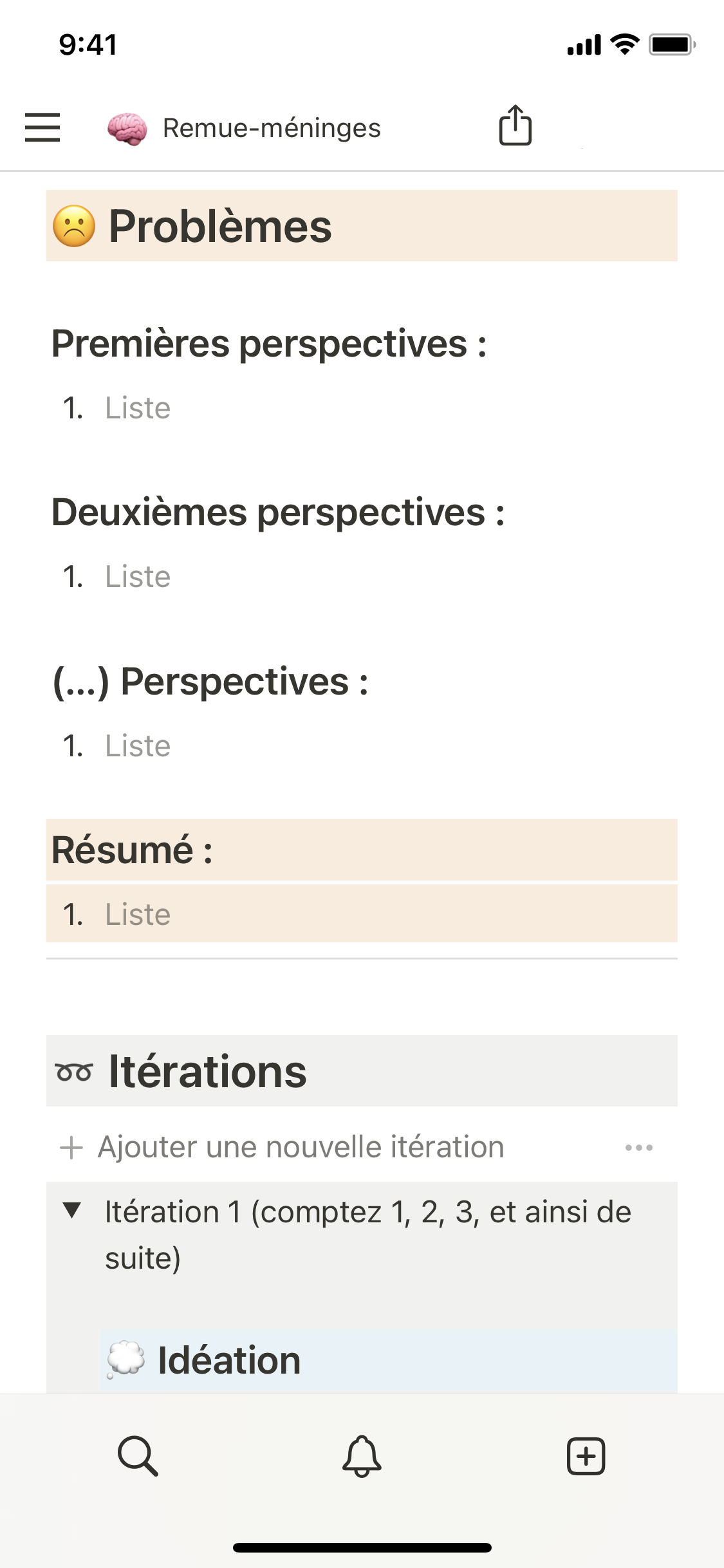Tap the loop icon beside Itérations
Viewport: 724px width, 1568px height.
74,1072
